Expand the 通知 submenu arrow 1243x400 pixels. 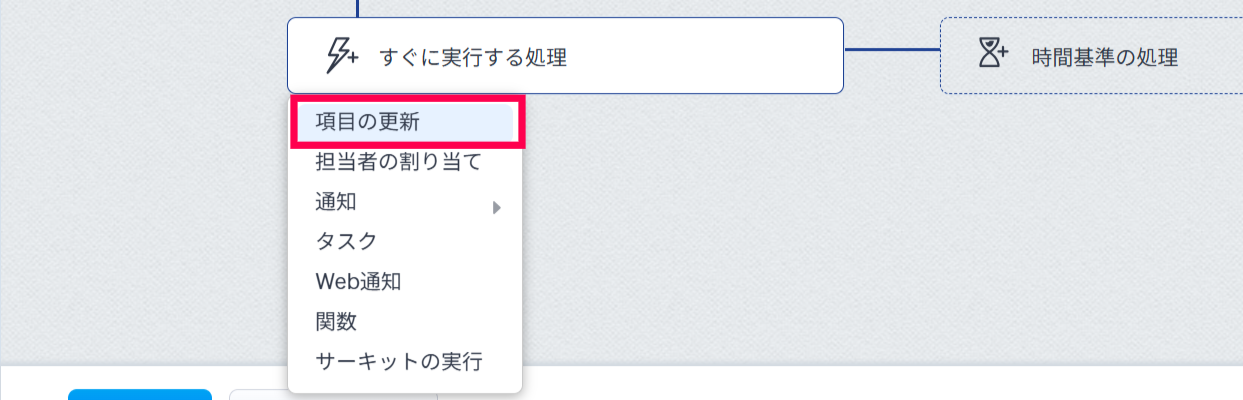[x=496, y=207]
